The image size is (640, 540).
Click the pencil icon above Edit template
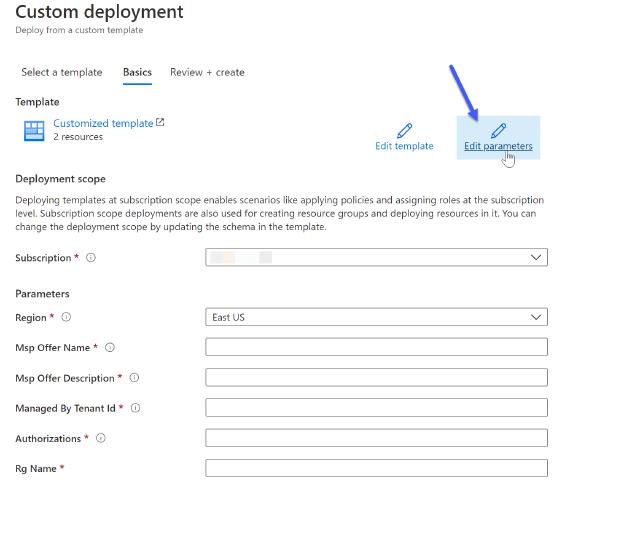pos(404,130)
